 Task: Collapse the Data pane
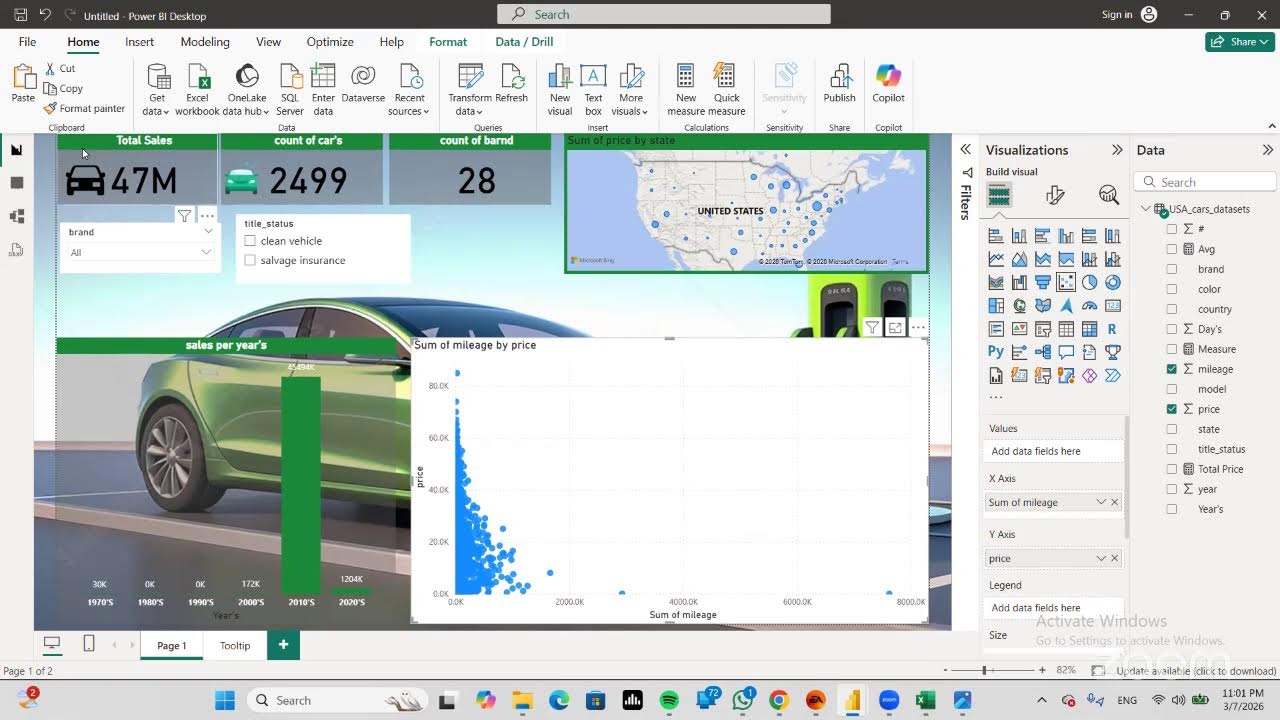[x=1267, y=150]
